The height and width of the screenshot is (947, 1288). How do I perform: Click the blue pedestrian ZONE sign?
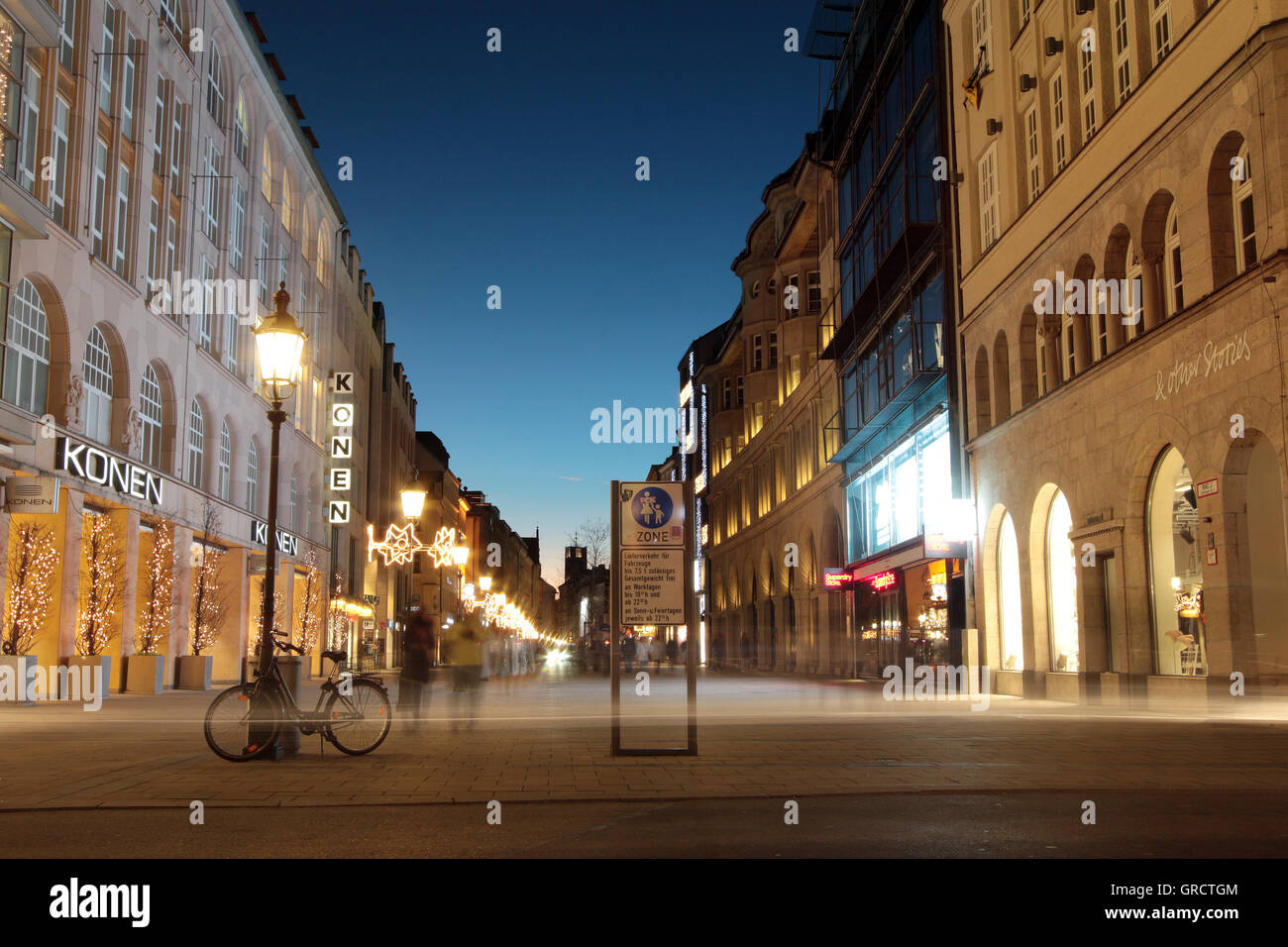pyautogui.click(x=652, y=514)
